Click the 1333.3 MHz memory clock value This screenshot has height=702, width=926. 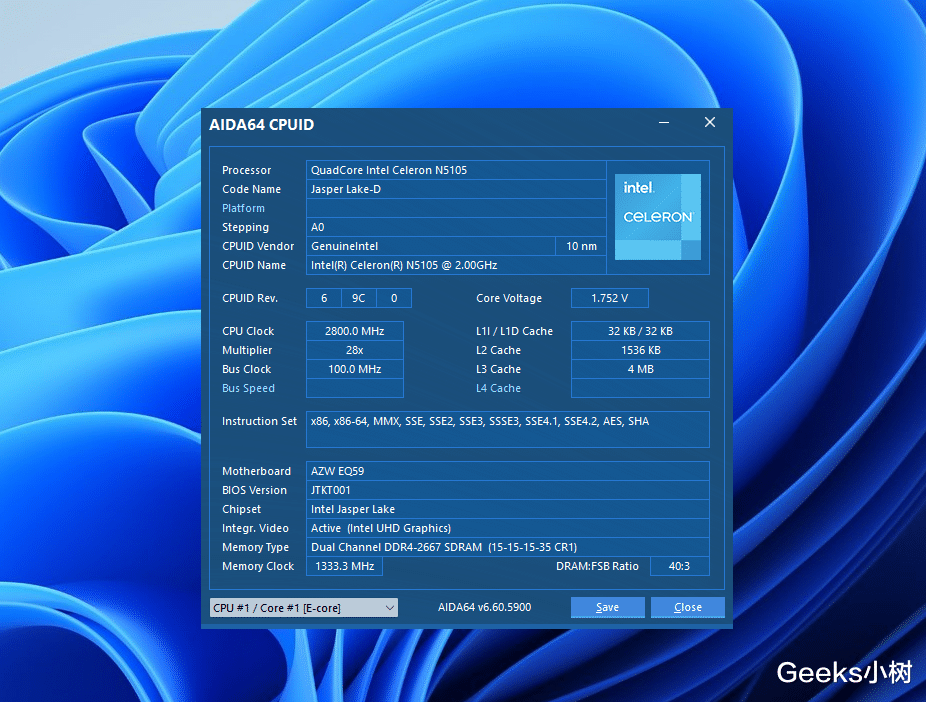pyautogui.click(x=344, y=566)
